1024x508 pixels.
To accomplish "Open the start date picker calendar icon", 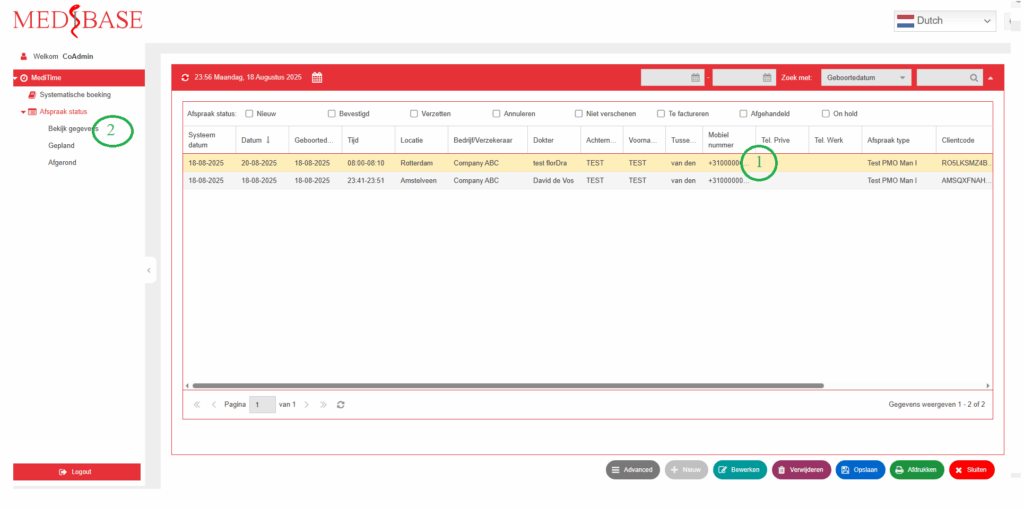I will point(696,78).
